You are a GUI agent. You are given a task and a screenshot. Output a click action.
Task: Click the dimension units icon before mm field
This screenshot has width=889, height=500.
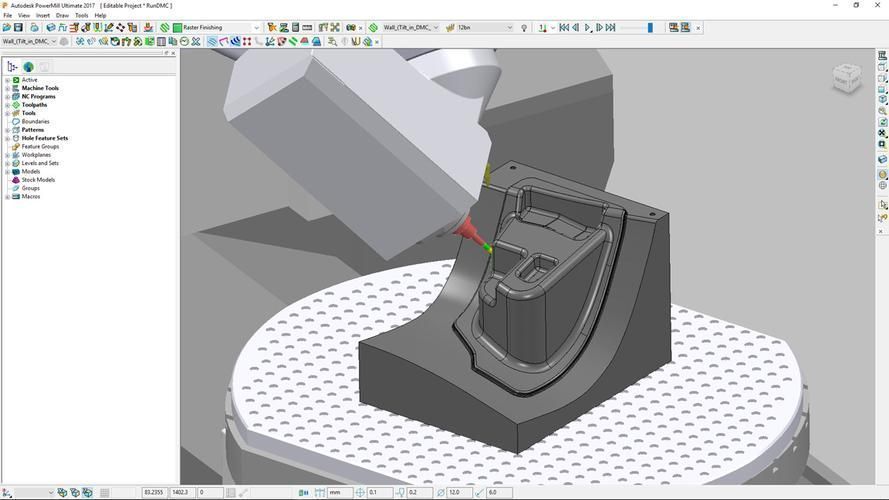click(x=320, y=493)
